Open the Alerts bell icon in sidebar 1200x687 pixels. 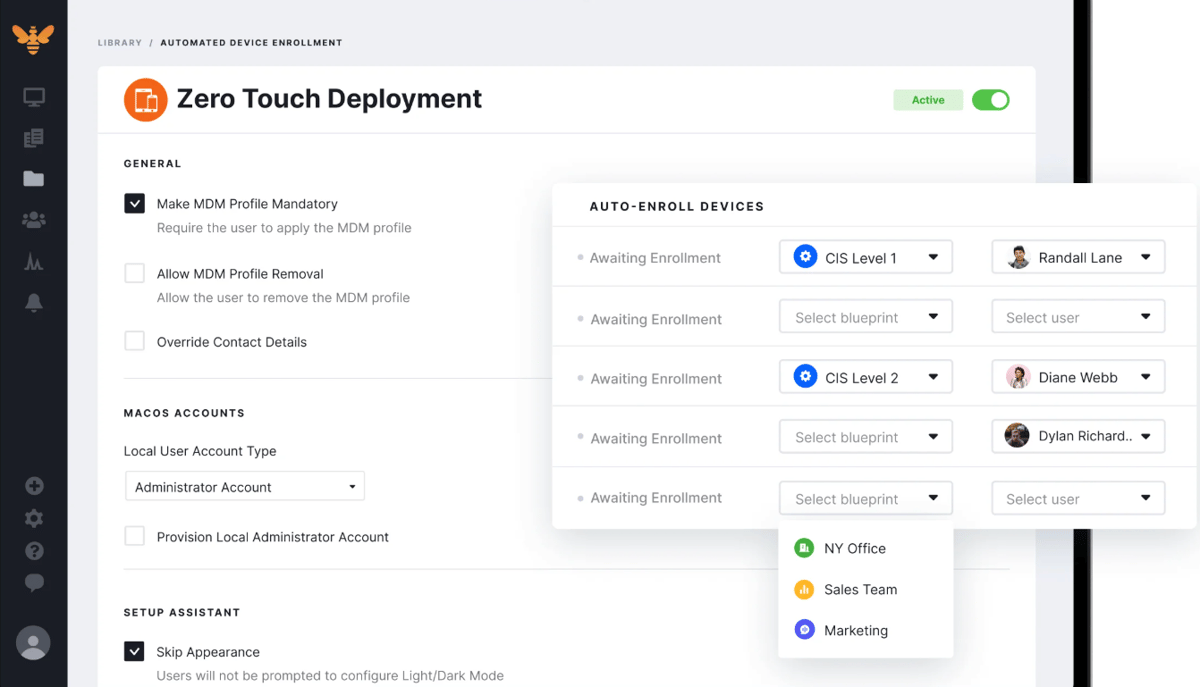click(34, 303)
